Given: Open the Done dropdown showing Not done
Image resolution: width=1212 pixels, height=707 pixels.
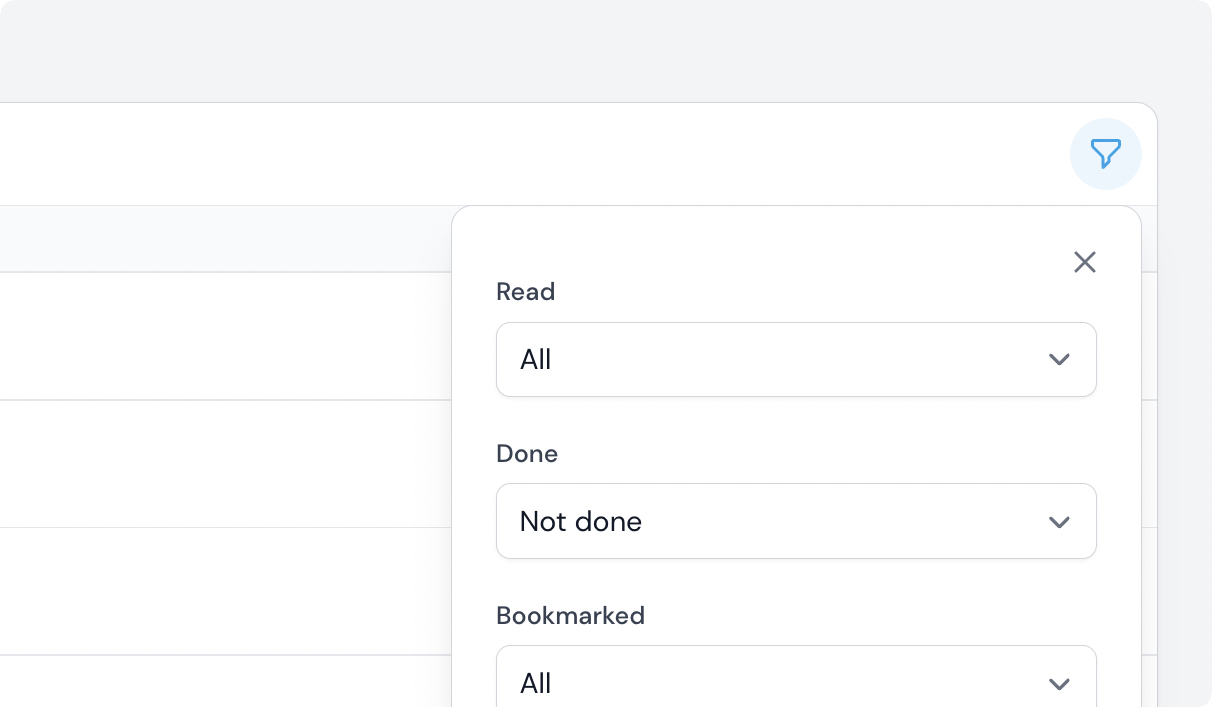Looking at the screenshot, I should (796, 521).
